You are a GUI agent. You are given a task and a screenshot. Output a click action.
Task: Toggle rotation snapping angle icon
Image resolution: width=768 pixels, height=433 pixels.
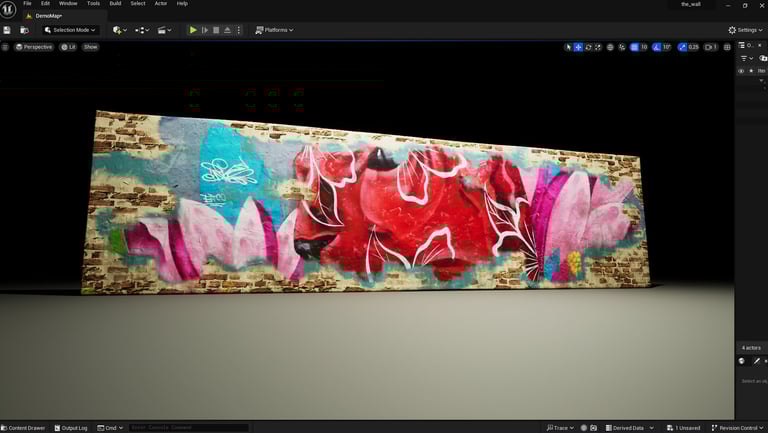[656, 47]
